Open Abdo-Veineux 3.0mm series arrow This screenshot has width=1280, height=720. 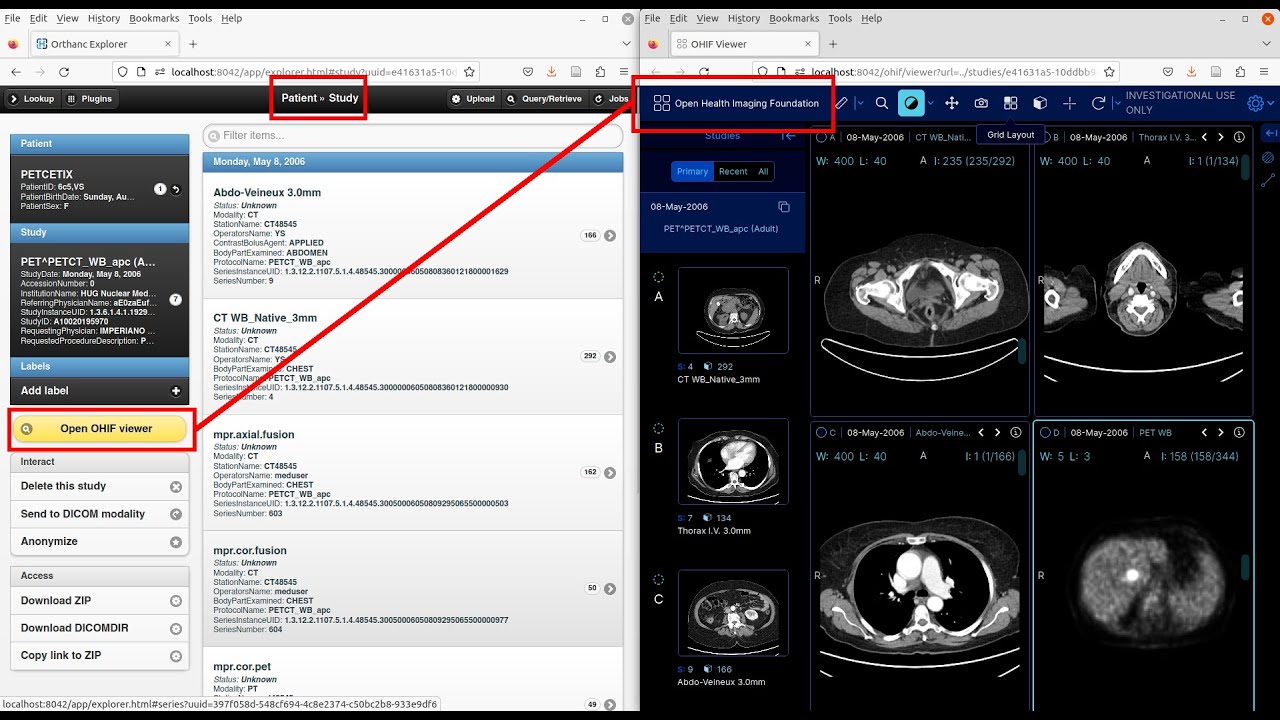(x=610, y=236)
